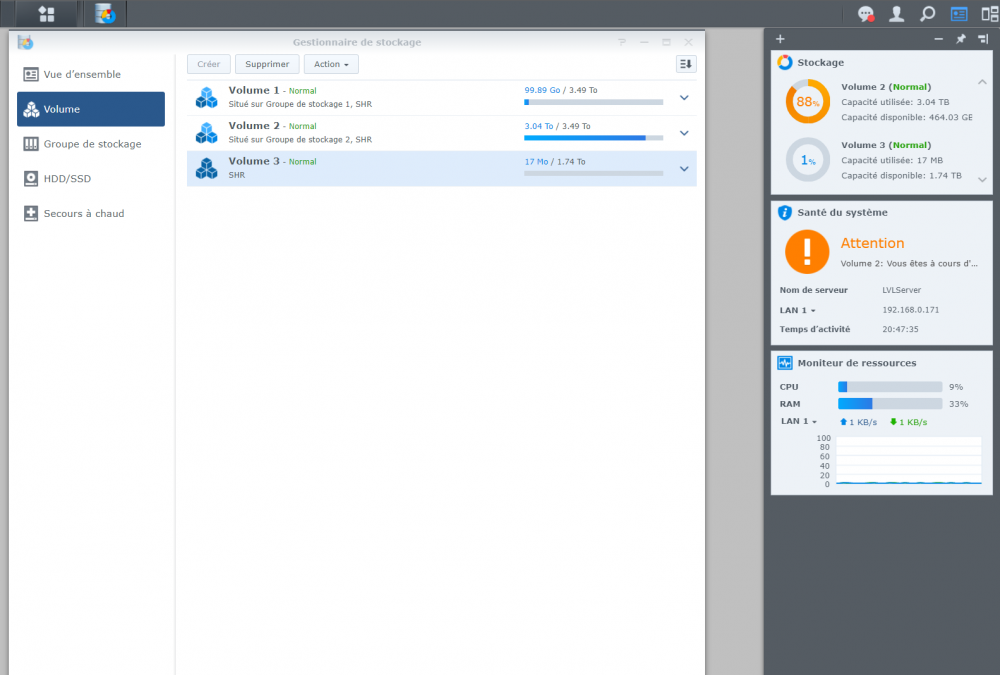Open the notifications chat bubble icon
This screenshot has height=675, width=1000.
tap(866, 14)
